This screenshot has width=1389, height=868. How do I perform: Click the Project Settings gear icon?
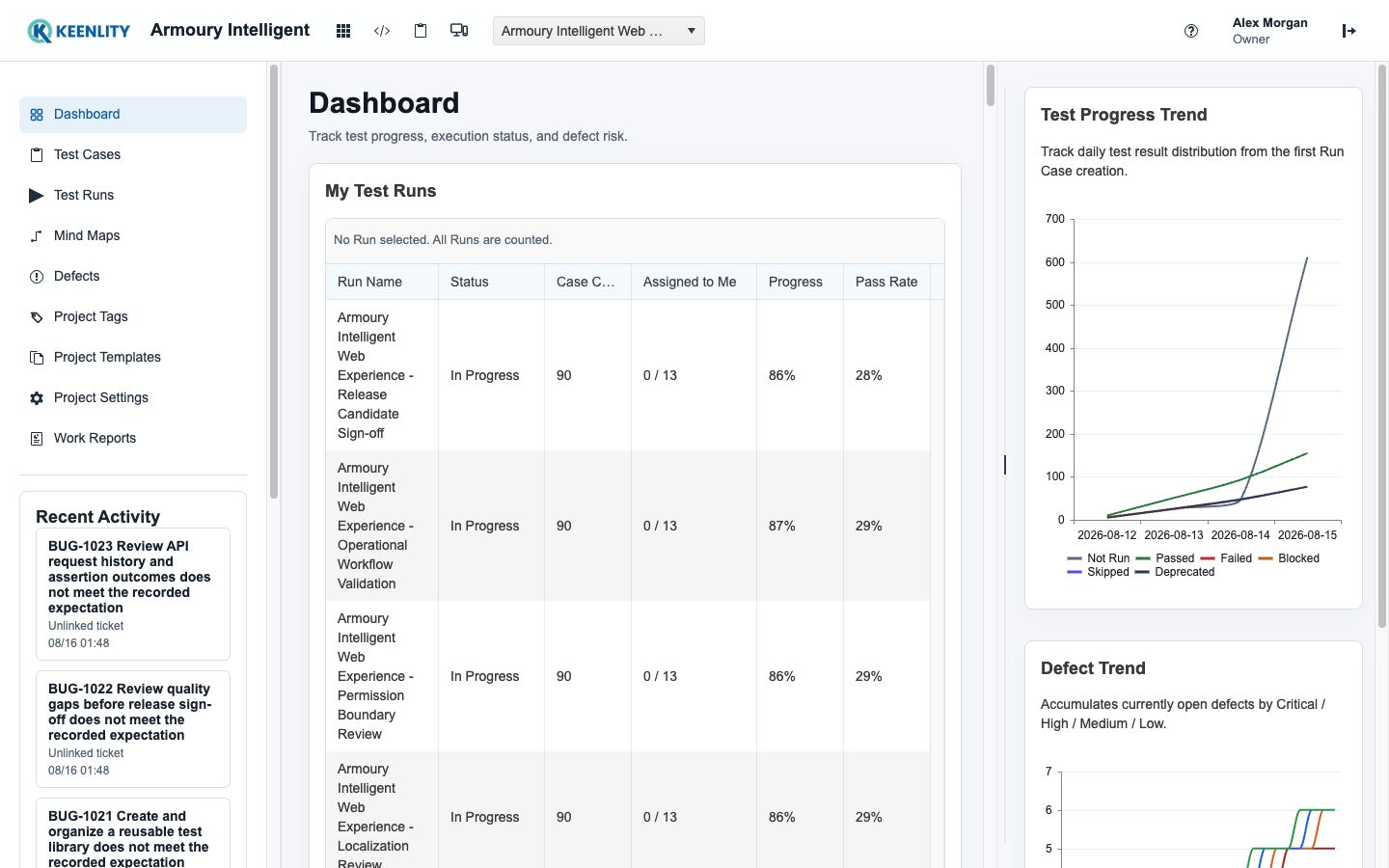[x=37, y=398]
